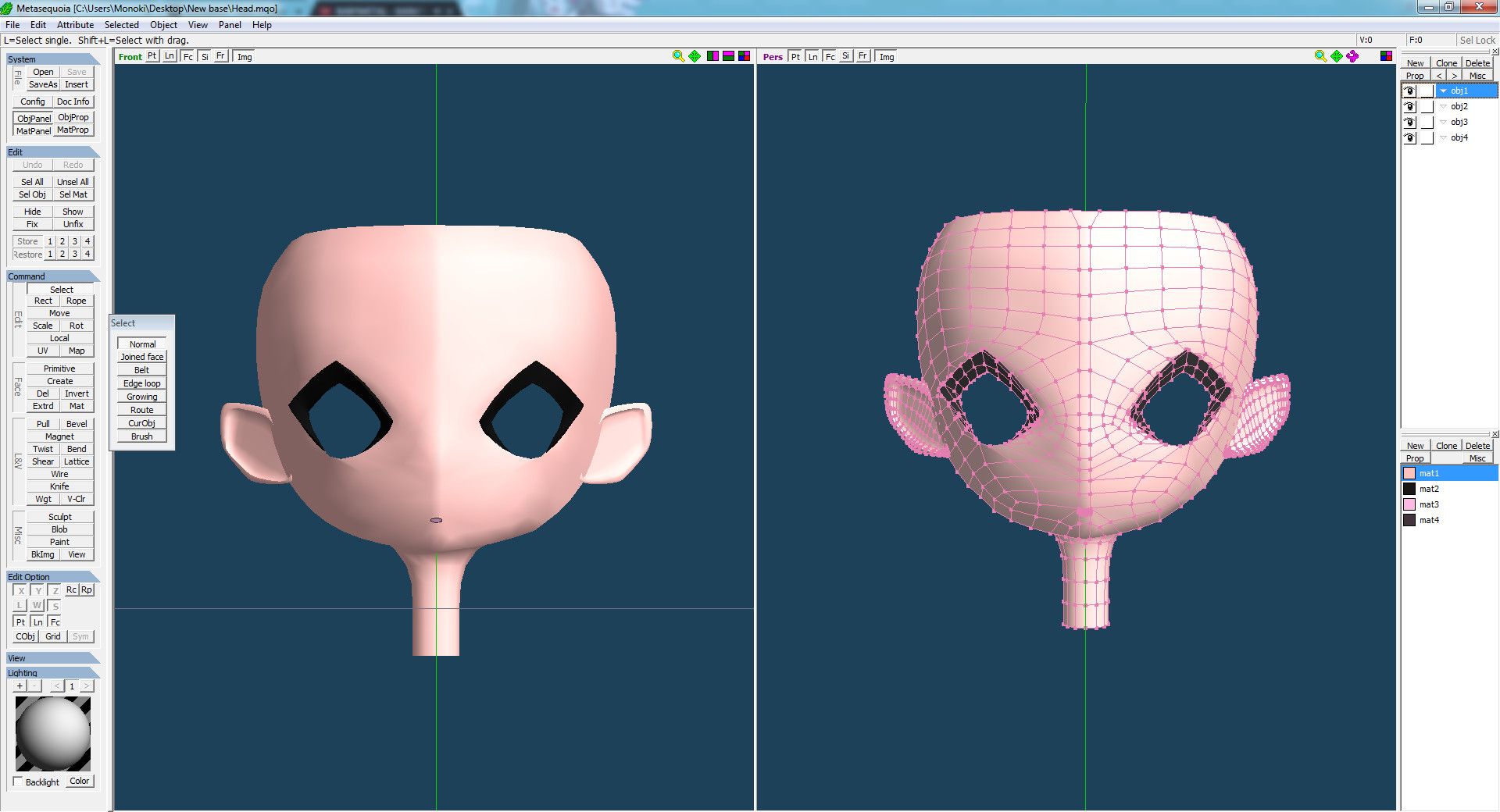Enable Si display mode in the Front viewport
Viewport: 1500px width, 812px height.
click(205, 55)
